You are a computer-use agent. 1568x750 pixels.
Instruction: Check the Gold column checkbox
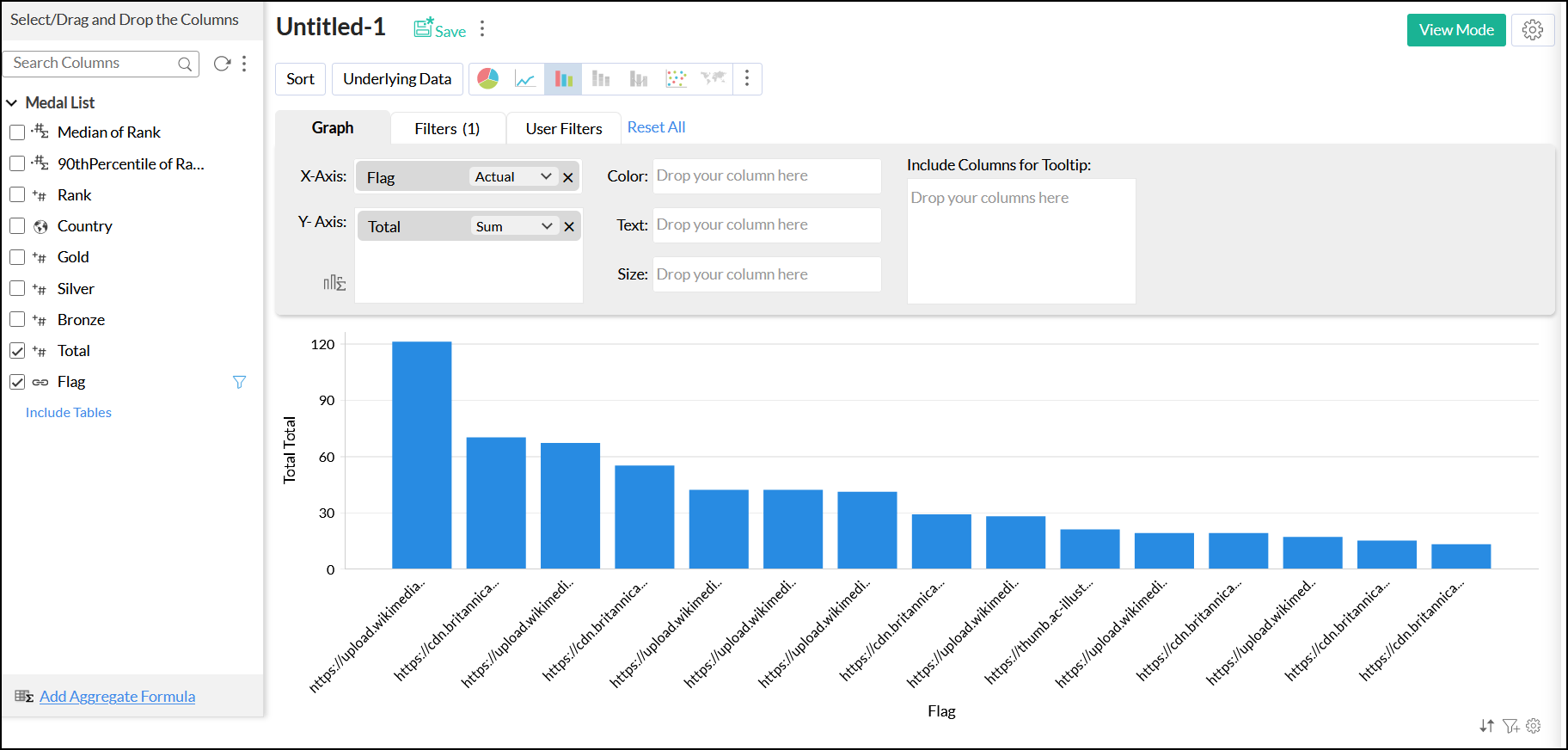tap(17, 257)
